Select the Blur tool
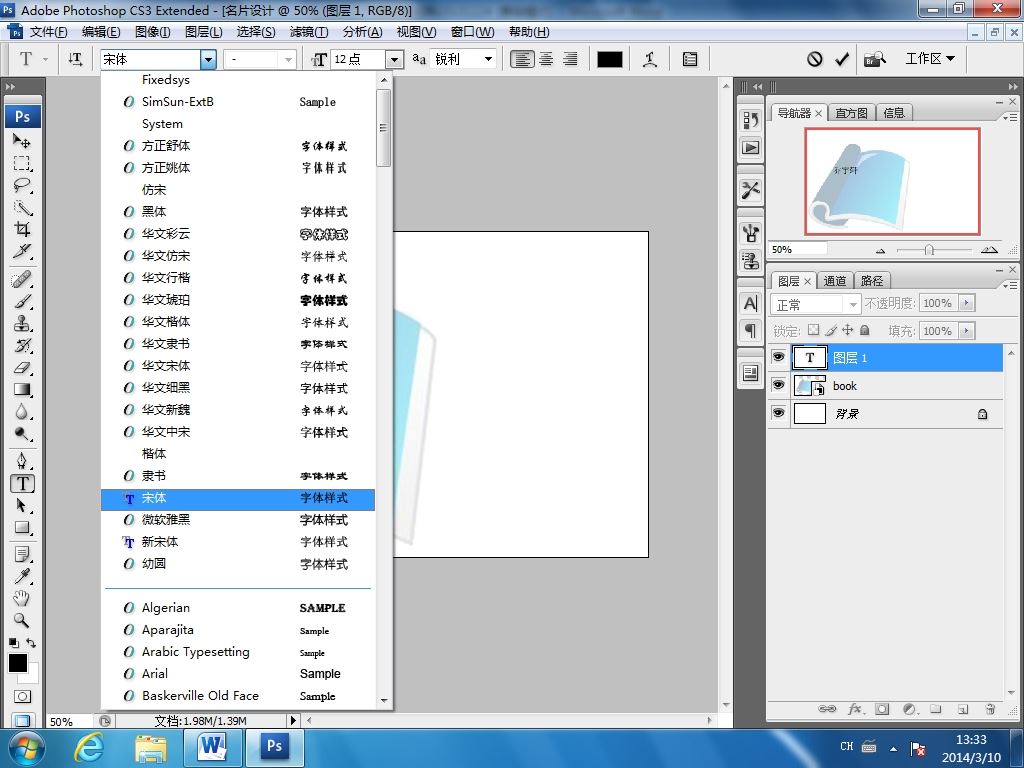The height and width of the screenshot is (768, 1024). (x=22, y=412)
